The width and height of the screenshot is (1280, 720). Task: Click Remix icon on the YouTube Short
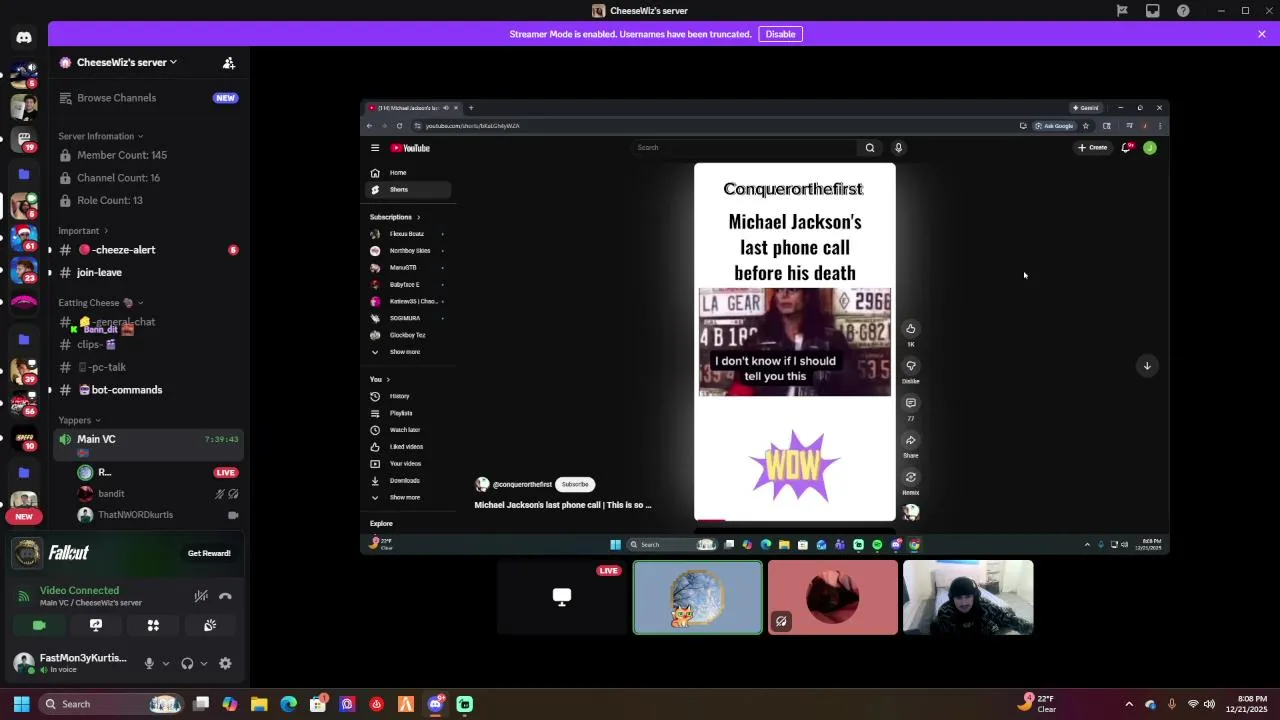(910, 477)
